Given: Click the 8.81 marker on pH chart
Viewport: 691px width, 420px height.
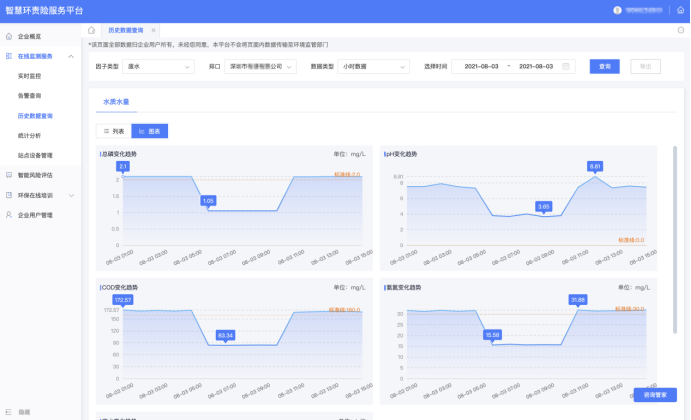Looking at the screenshot, I should pos(595,167).
